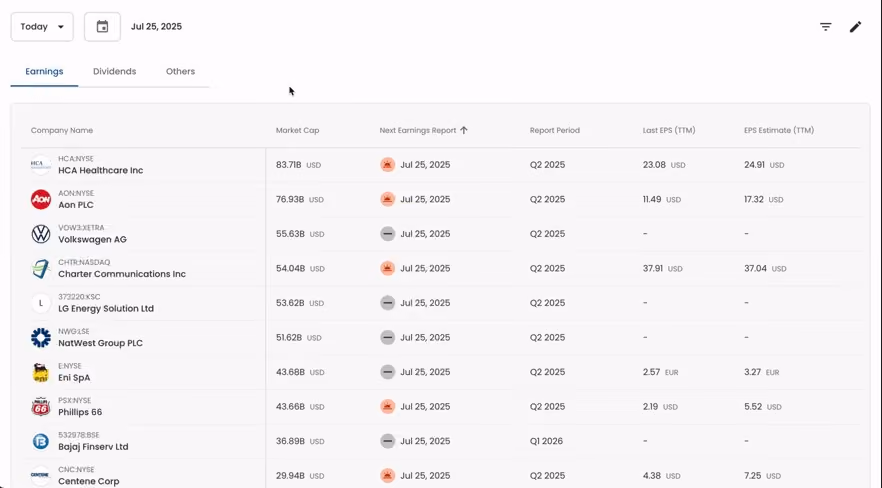Open HCA Healthcare Inc company name
This screenshot has width=882, height=488.
[x=101, y=170]
